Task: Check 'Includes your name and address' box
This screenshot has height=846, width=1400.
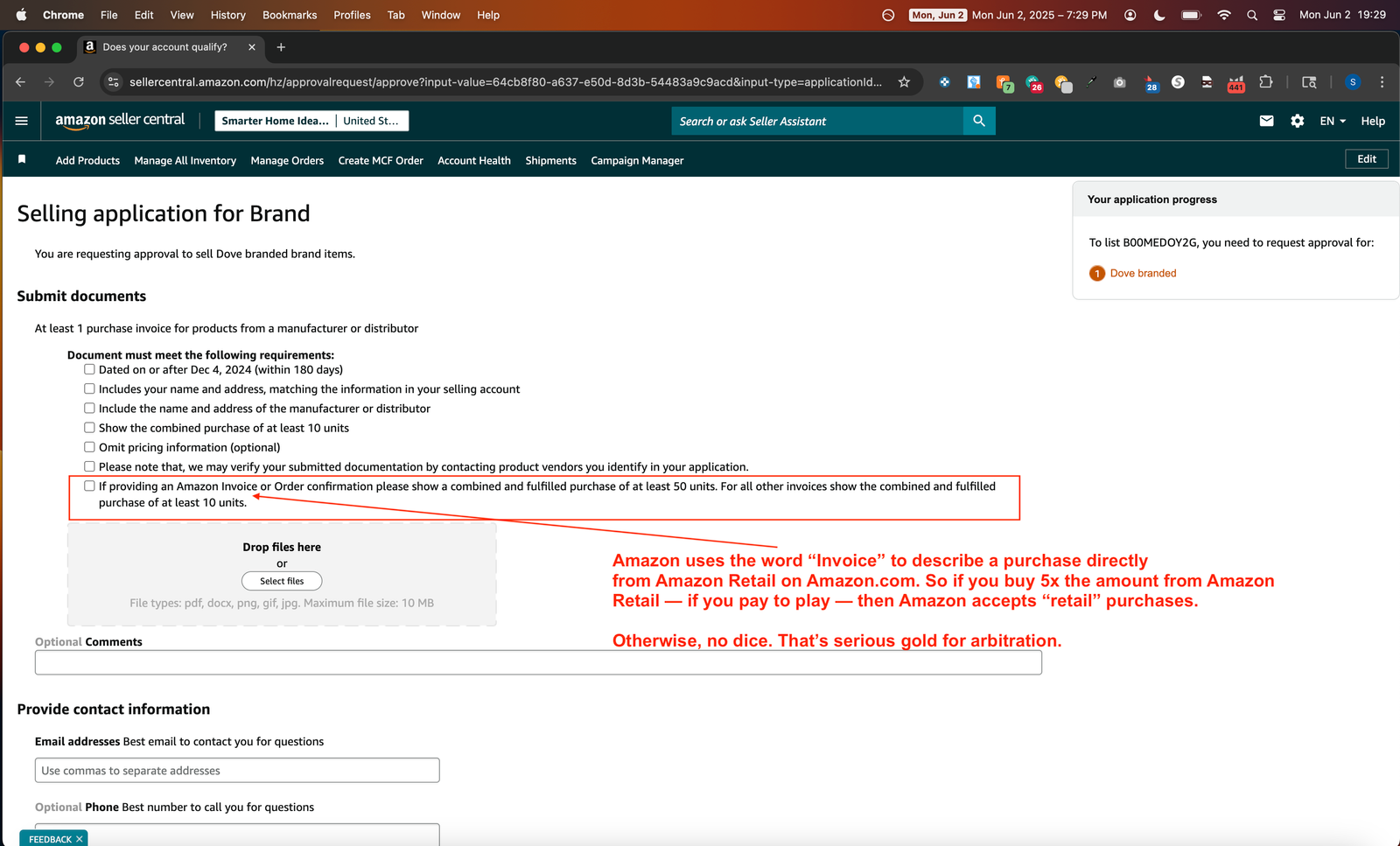Action: pos(89,388)
